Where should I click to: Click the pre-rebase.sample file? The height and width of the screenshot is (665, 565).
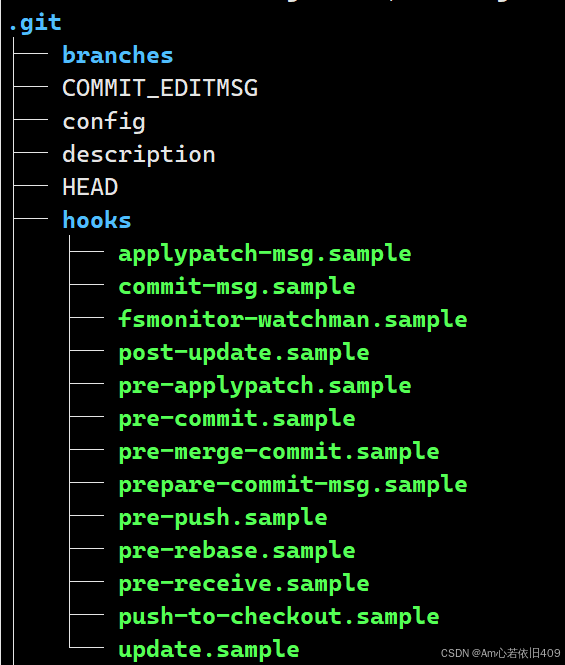click(x=237, y=551)
